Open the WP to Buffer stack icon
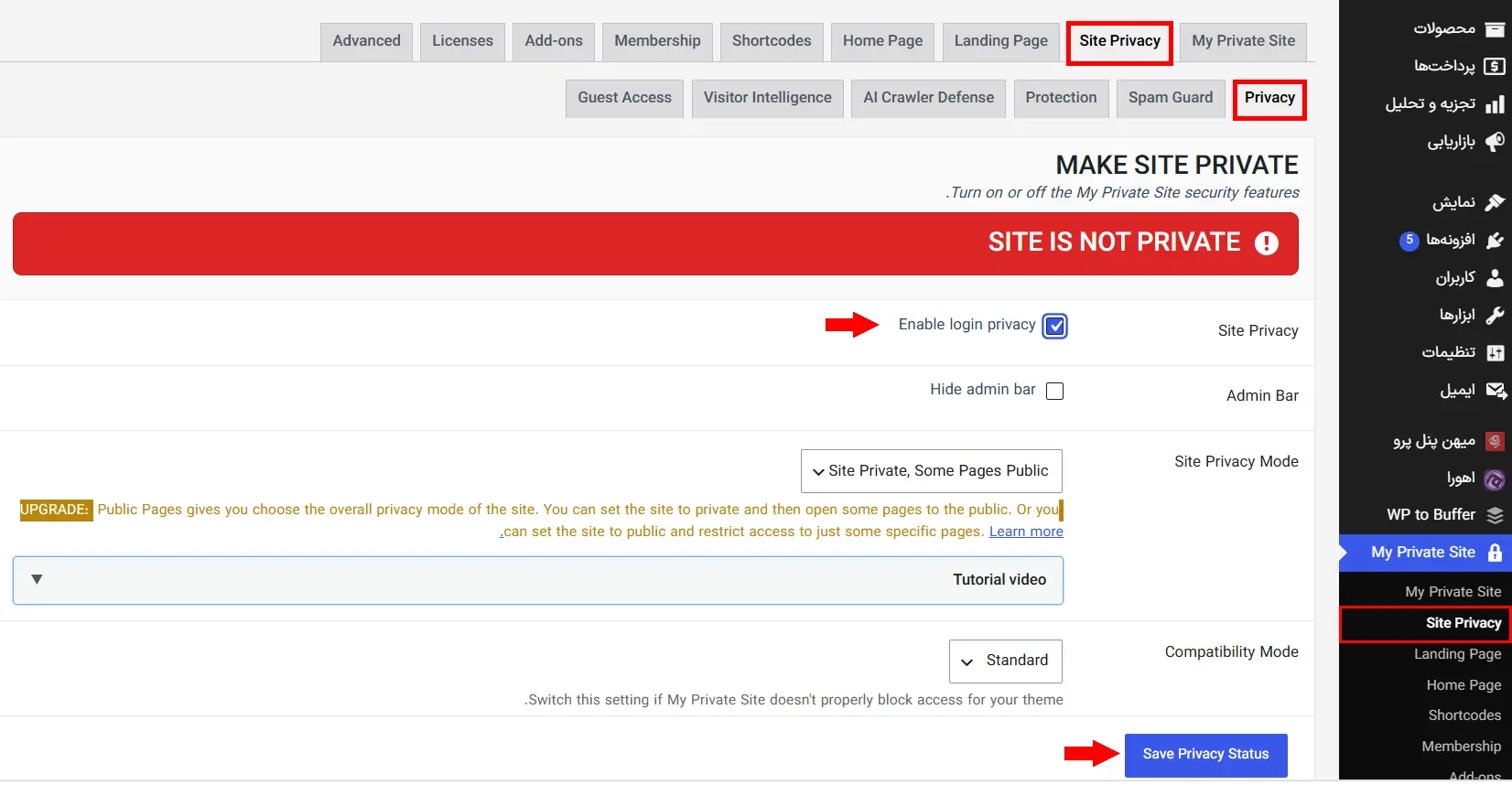Viewport: 1512px width, 785px height. [1495, 515]
